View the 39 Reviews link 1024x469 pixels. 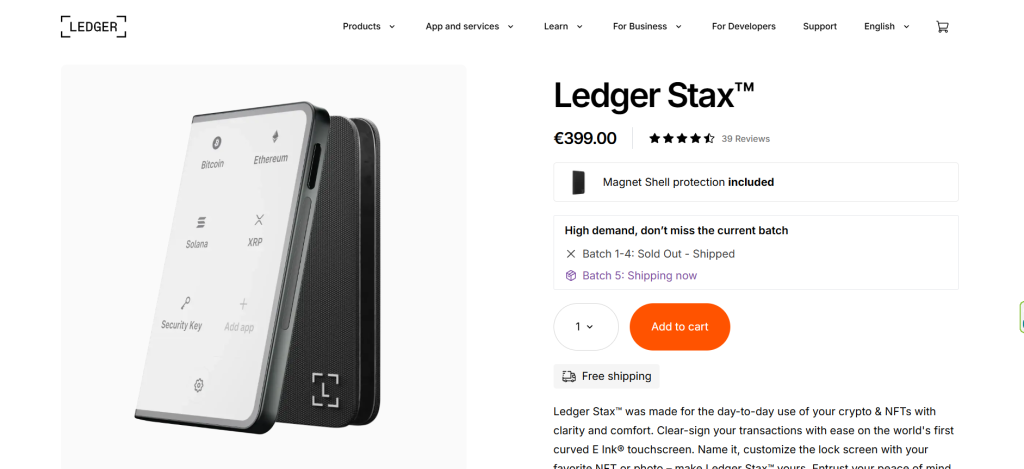[745, 138]
